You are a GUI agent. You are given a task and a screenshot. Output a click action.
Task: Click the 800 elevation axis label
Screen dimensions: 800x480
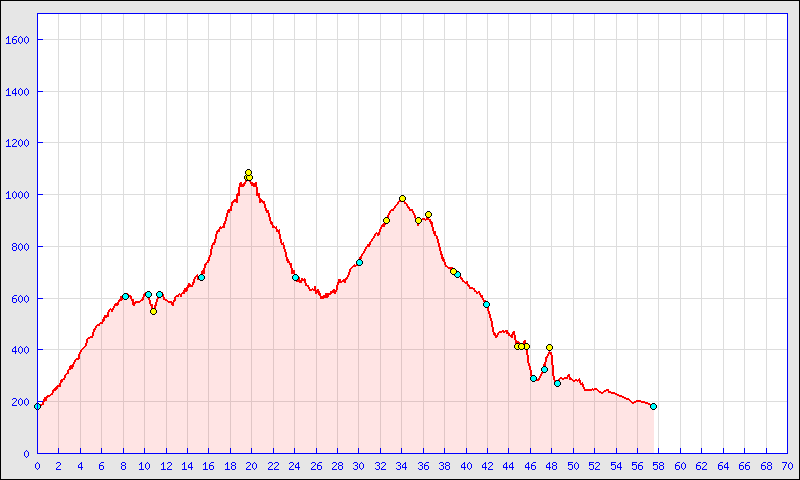pyautogui.click(x=20, y=247)
